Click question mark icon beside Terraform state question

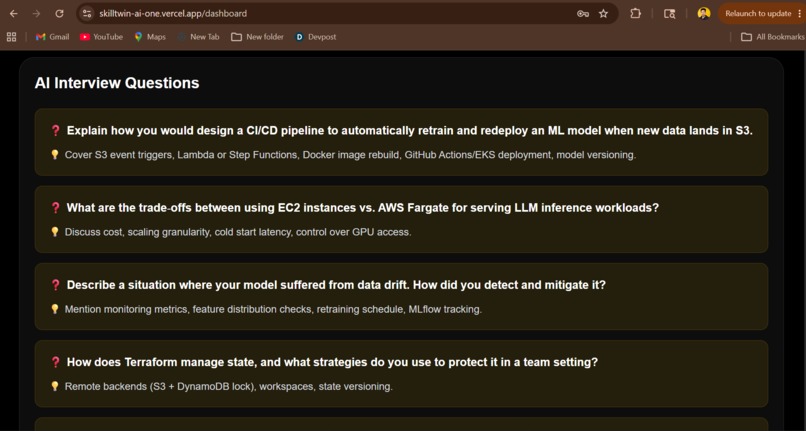(56, 362)
